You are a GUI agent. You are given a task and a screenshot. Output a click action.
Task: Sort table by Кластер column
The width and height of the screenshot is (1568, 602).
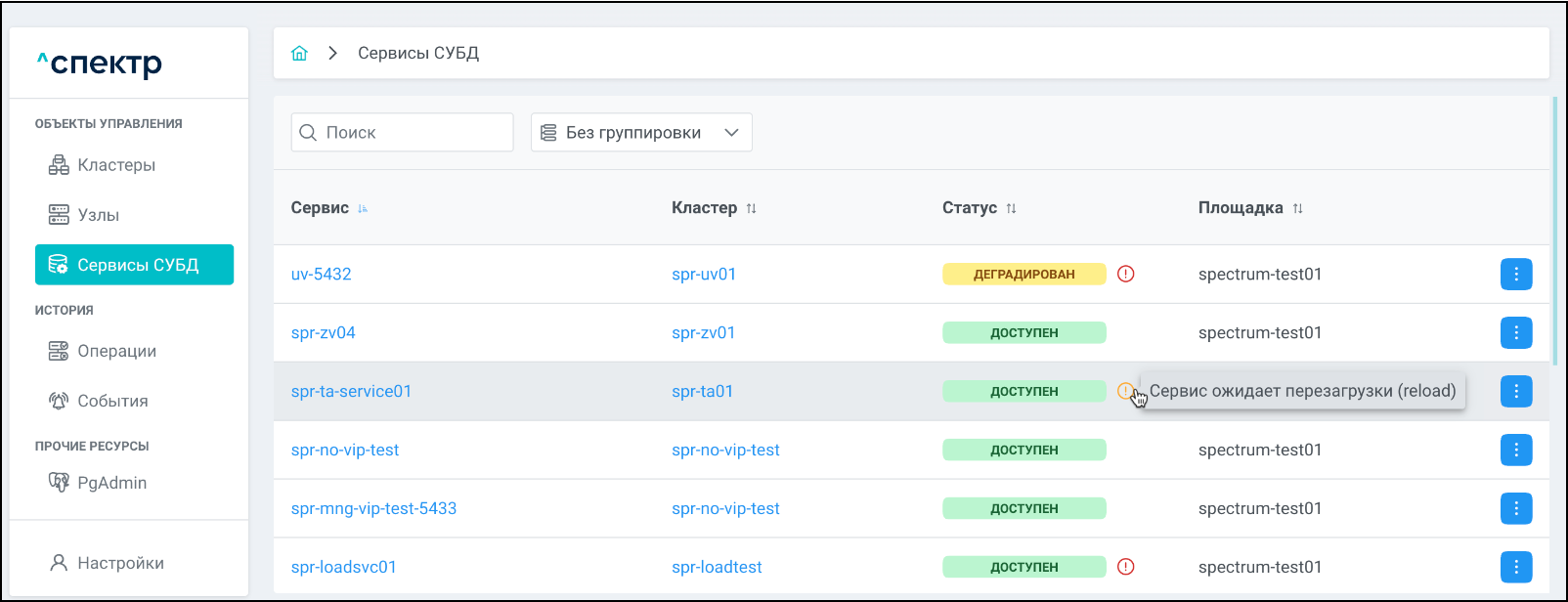click(x=751, y=208)
